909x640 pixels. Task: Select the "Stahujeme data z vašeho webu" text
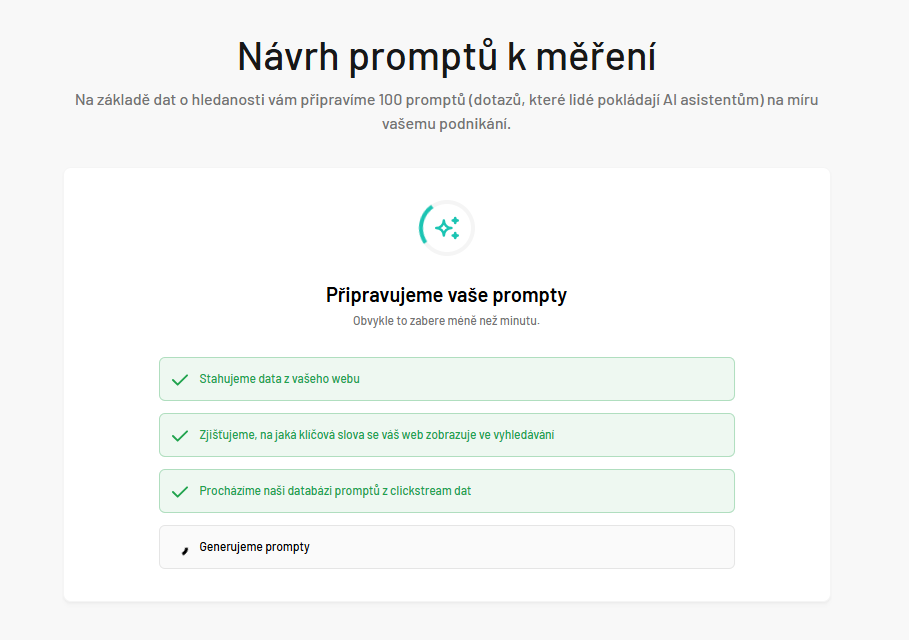coord(279,379)
